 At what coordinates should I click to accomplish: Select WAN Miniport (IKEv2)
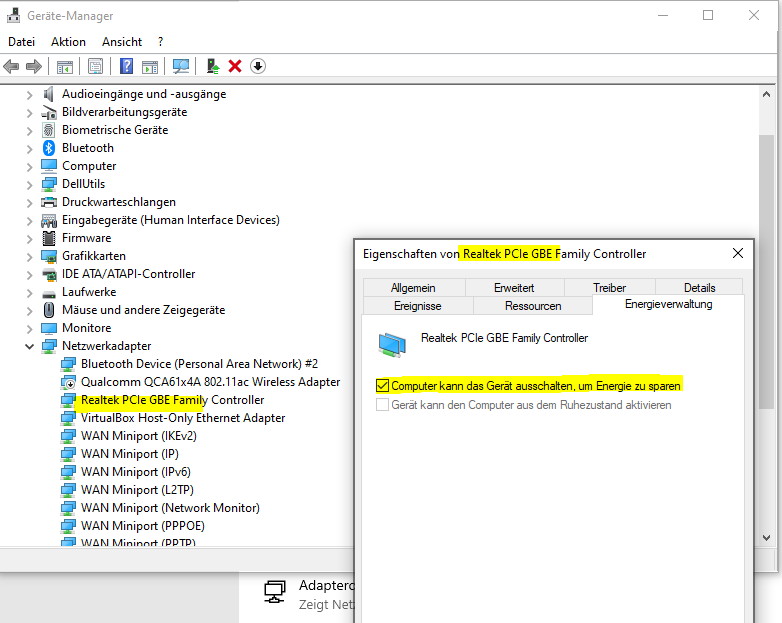coord(139,436)
